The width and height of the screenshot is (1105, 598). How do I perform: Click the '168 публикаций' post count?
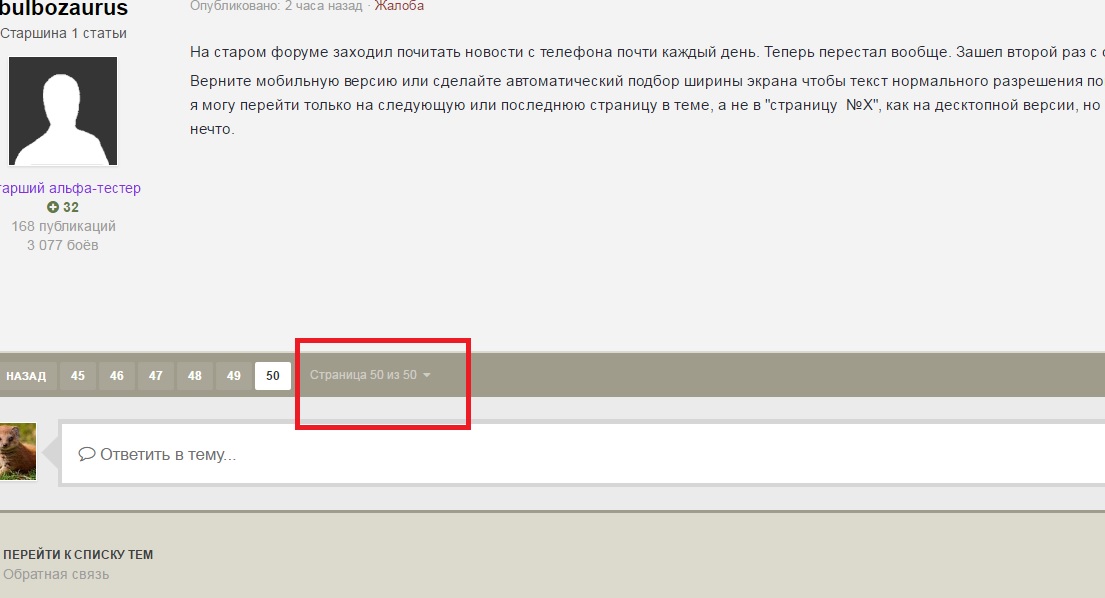(63, 226)
